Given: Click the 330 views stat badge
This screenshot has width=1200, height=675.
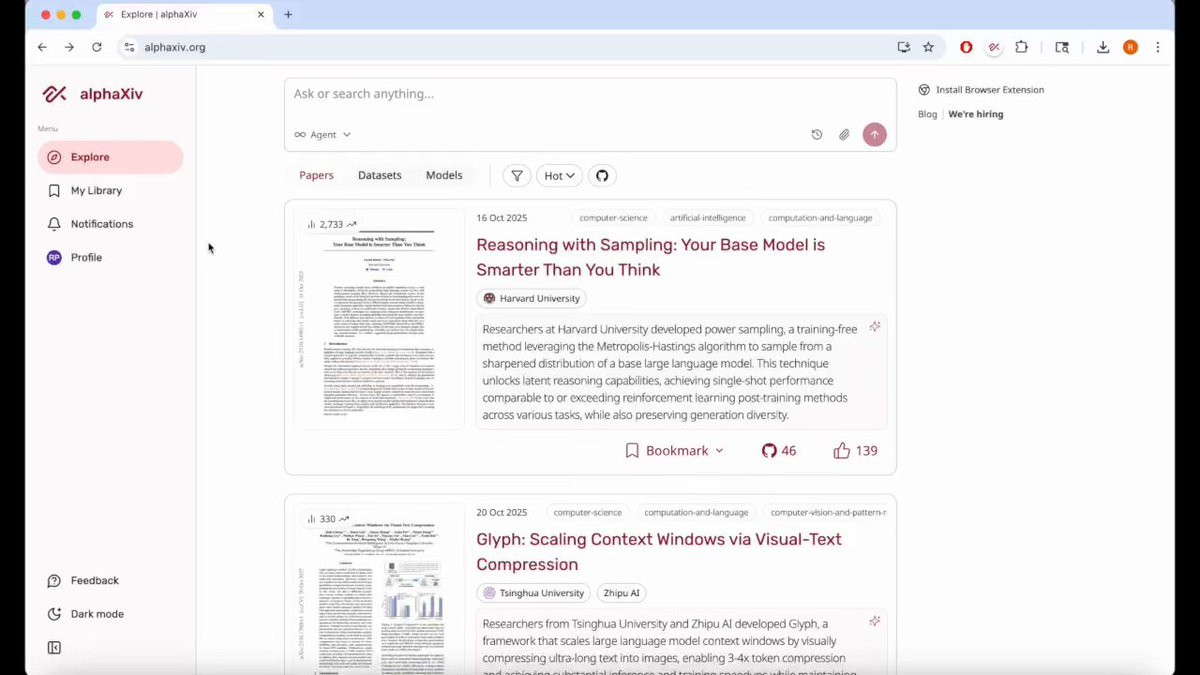Looking at the screenshot, I should (x=328, y=519).
